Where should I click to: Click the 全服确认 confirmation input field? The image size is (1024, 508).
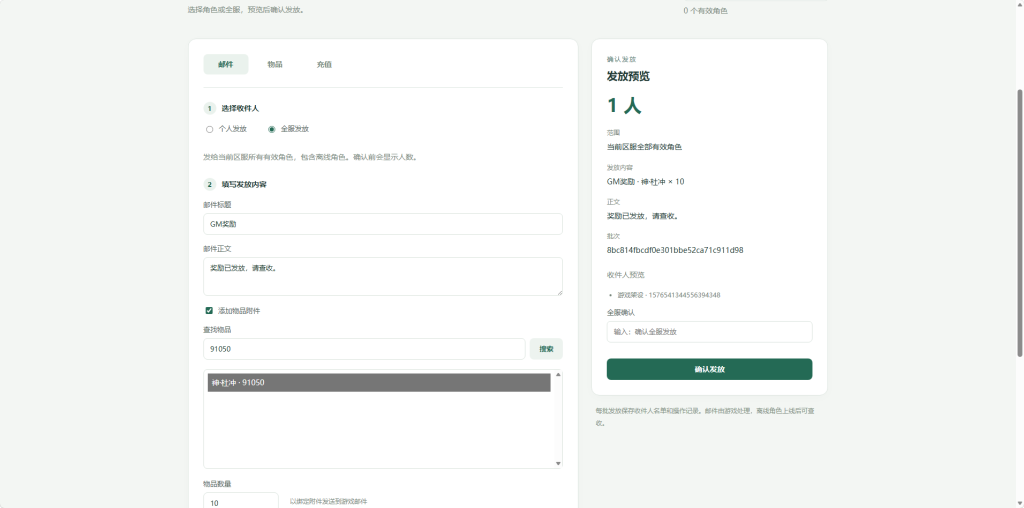[x=709, y=332]
